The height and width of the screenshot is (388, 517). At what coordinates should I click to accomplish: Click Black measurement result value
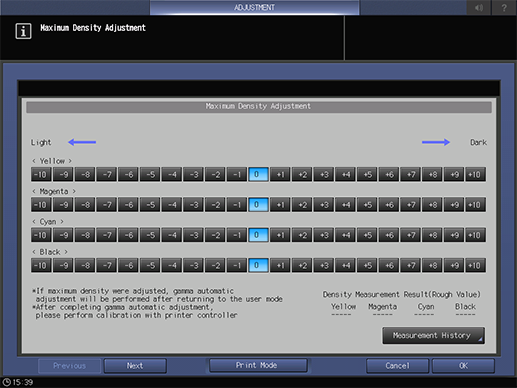click(465, 315)
